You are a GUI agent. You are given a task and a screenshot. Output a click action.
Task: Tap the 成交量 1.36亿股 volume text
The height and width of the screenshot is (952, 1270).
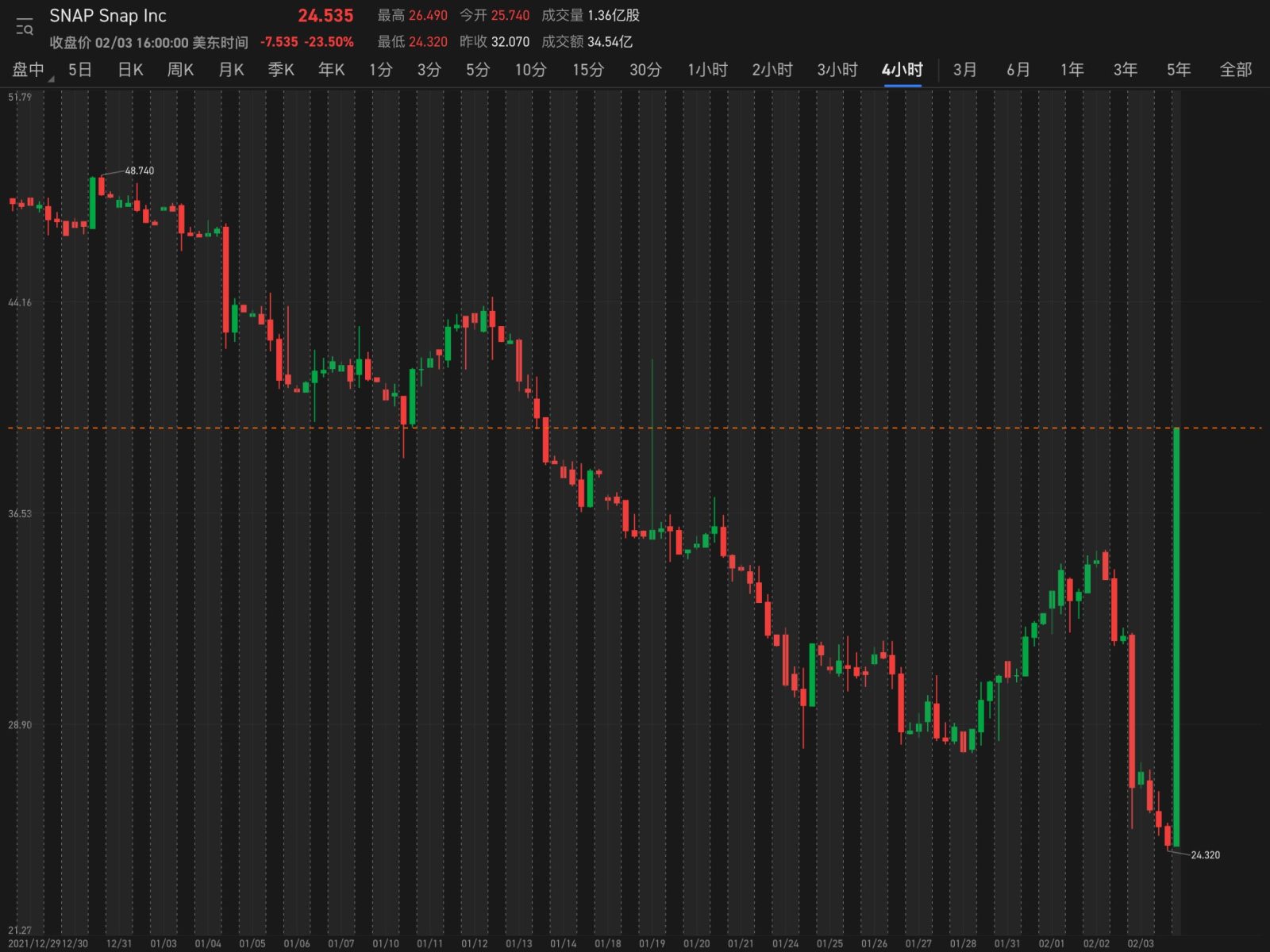pyautogui.click(x=591, y=16)
